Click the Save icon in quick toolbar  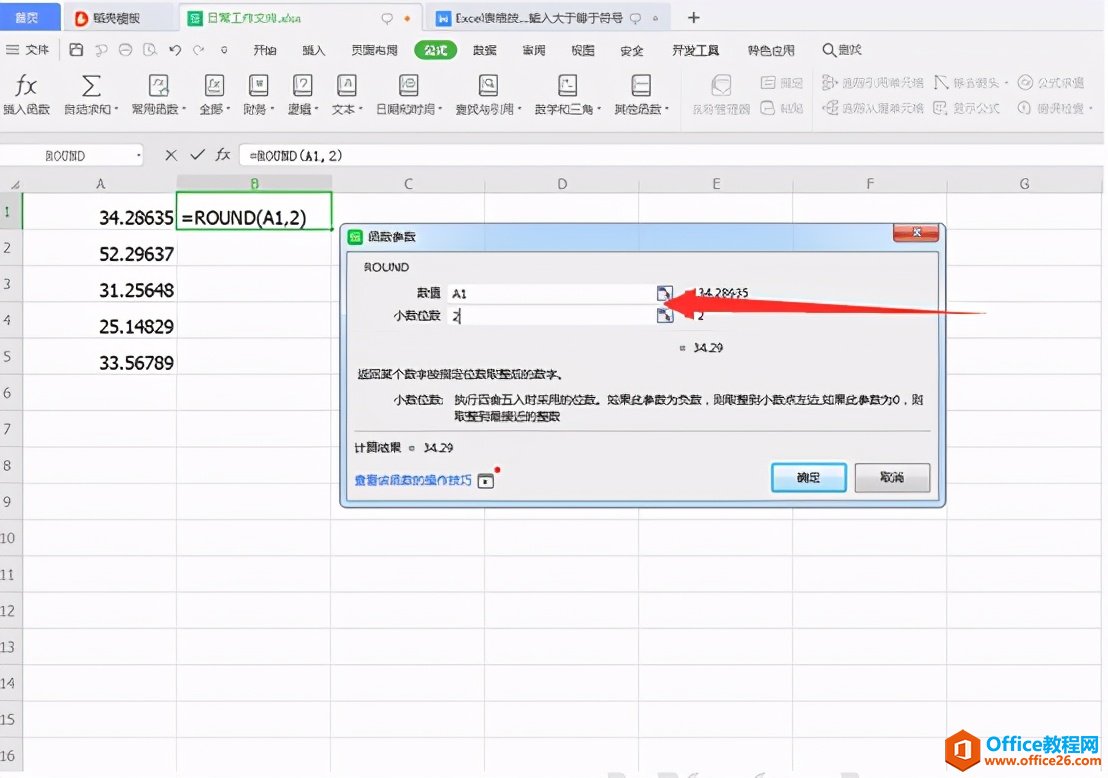point(76,49)
